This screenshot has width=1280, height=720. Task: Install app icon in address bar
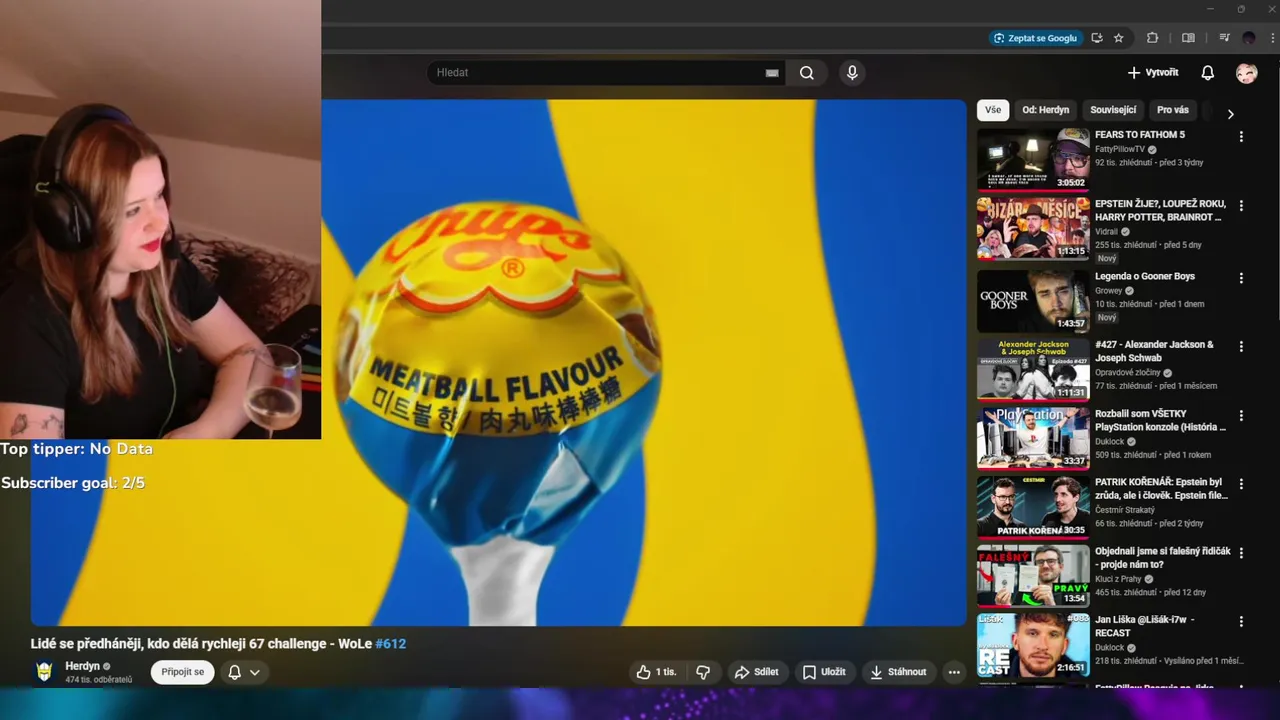1097,38
